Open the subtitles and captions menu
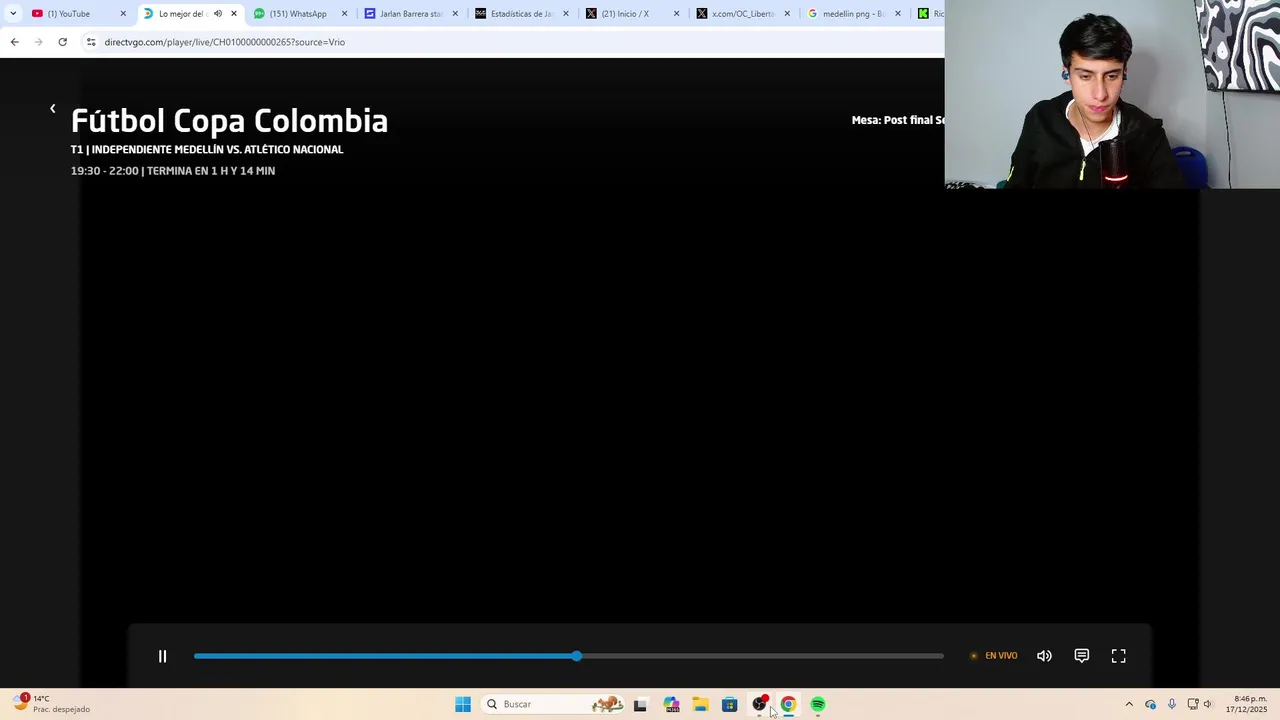This screenshot has height=720, width=1280. [x=1081, y=656]
